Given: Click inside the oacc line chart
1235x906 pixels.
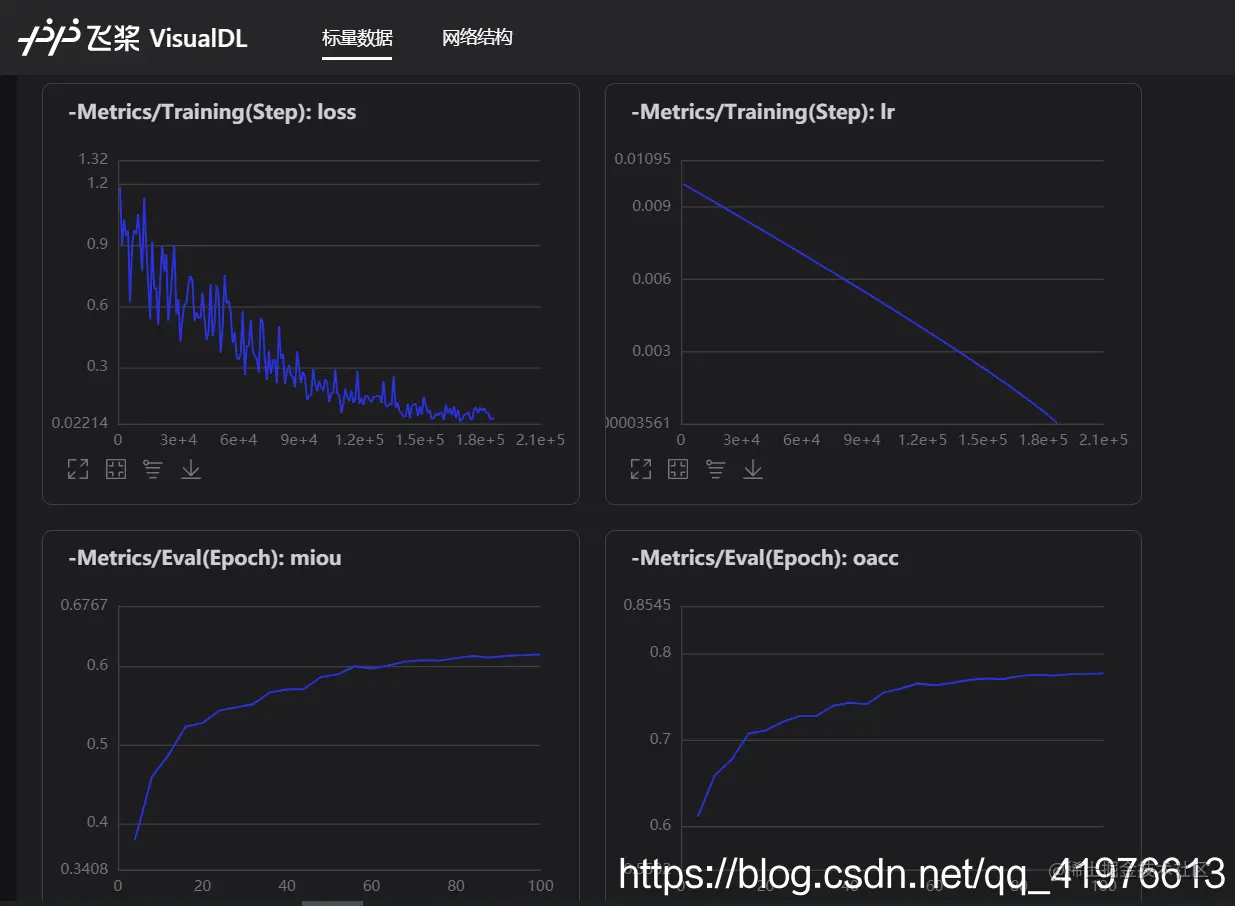Looking at the screenshot, I should click(x=892, y=737).
